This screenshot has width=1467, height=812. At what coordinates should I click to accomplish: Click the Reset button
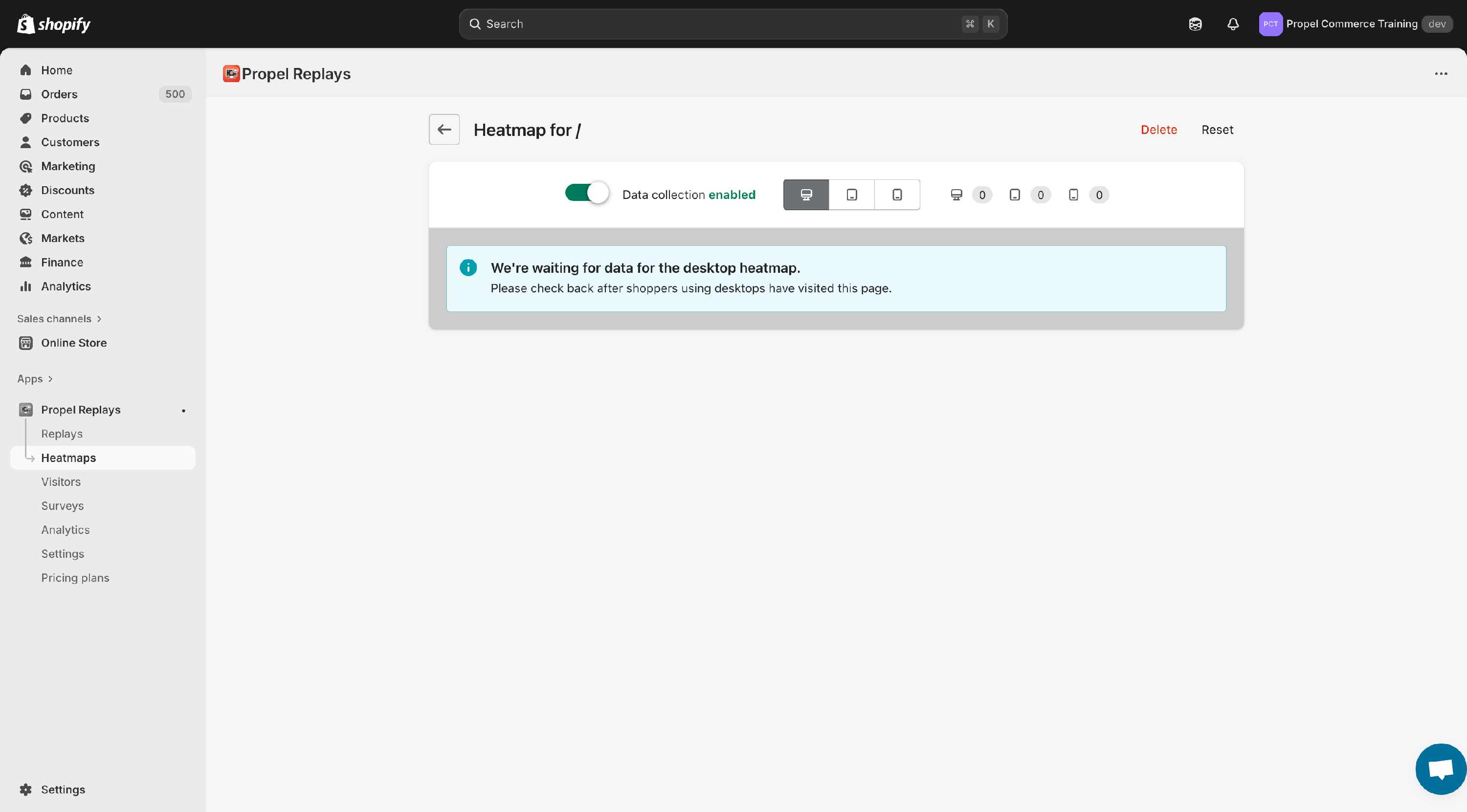(x=1217, y=130)
